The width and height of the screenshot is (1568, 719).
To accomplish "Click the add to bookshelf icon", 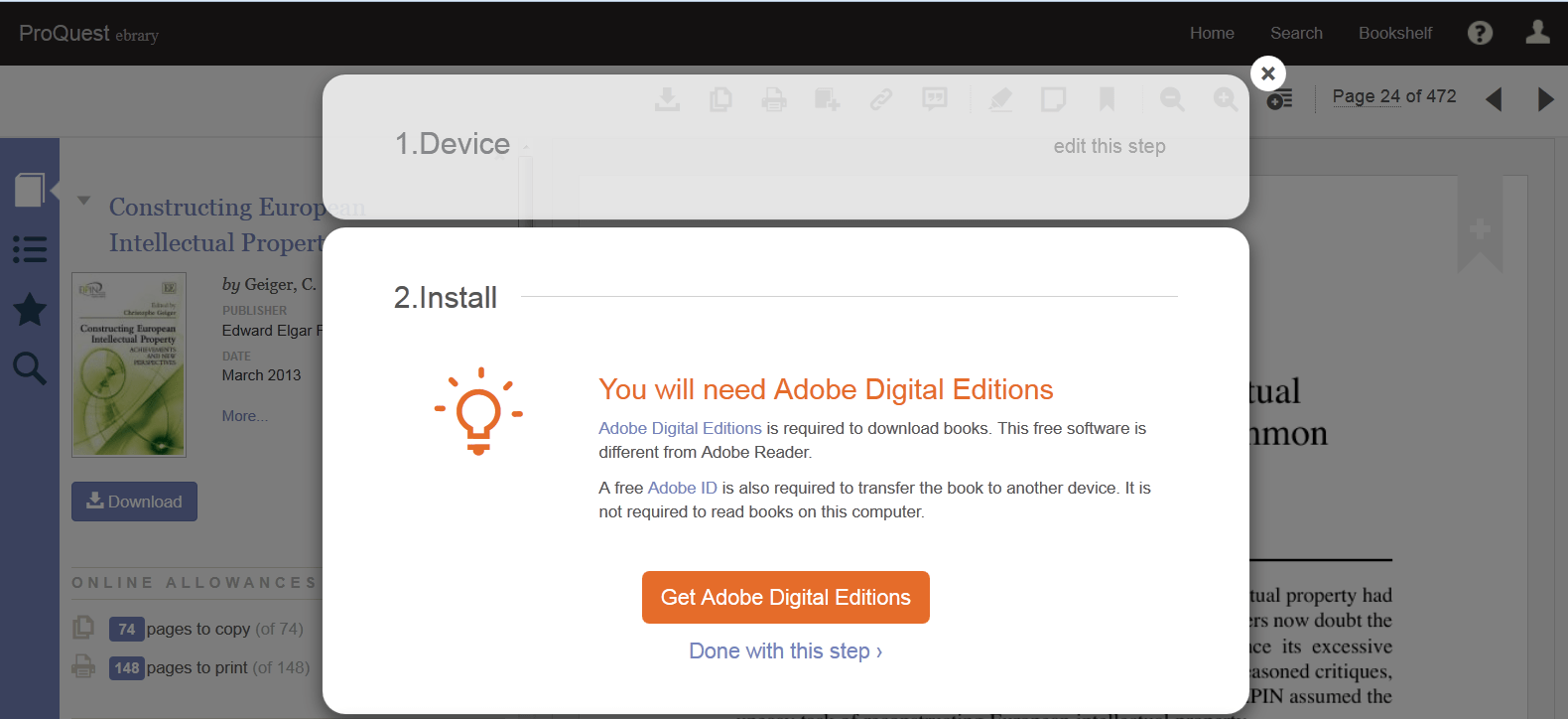I will 827,98.
